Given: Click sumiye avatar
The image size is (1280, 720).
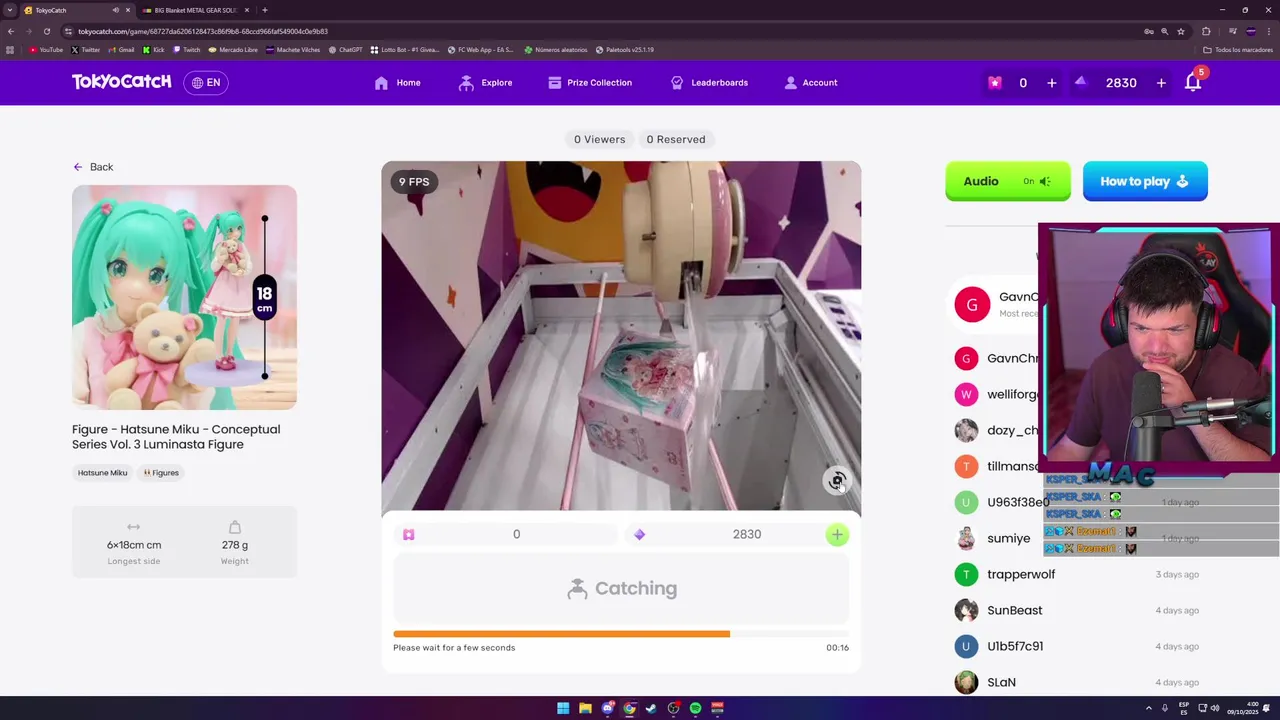Looking at the screenshot, I should click(966, 538).
